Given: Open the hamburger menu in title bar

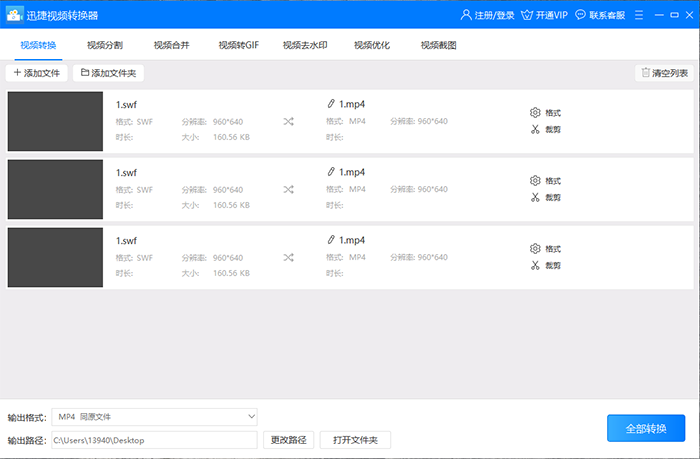Looking at the screenshot, I should [639, 15].
